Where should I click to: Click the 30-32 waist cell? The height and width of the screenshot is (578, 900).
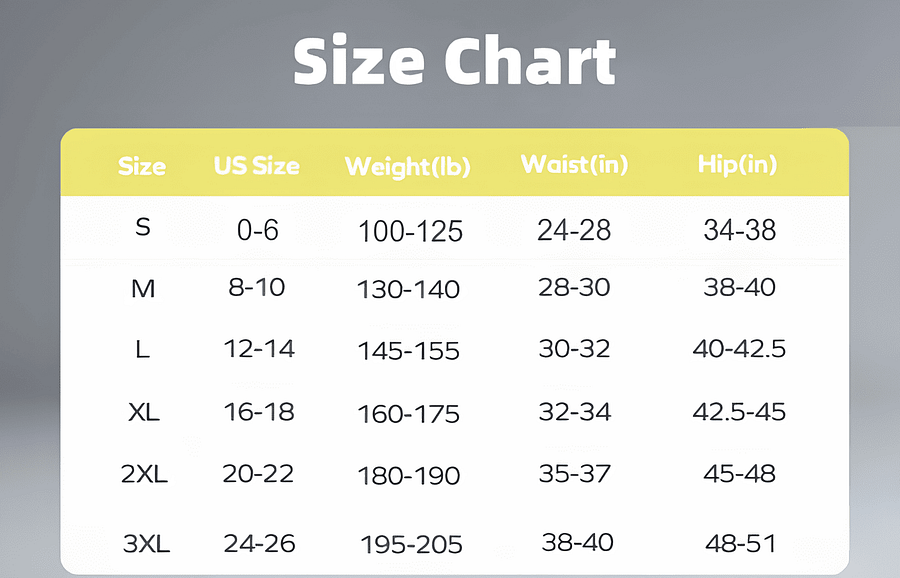[574, 349]
